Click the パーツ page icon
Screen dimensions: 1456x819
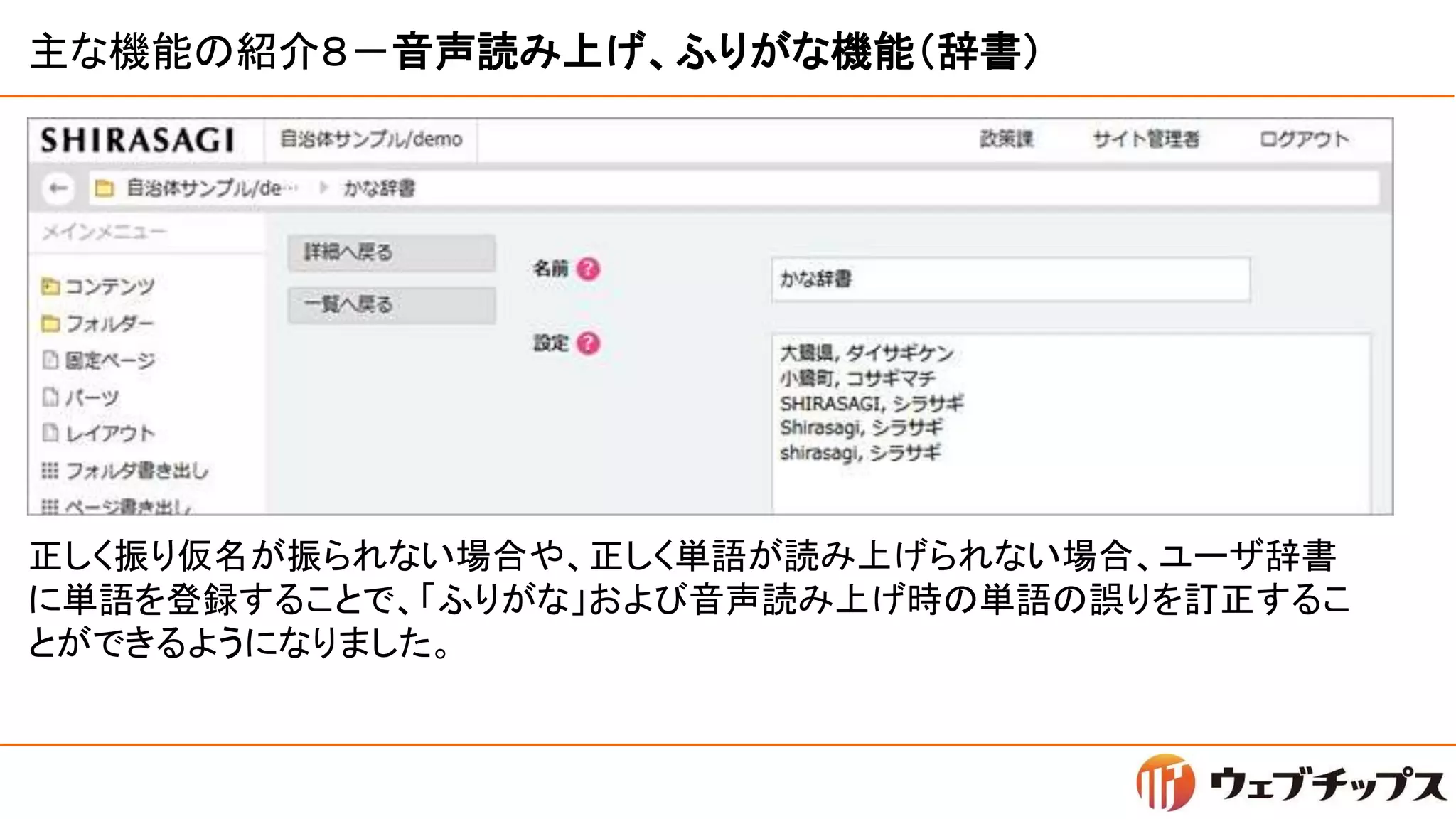[50, 397]
